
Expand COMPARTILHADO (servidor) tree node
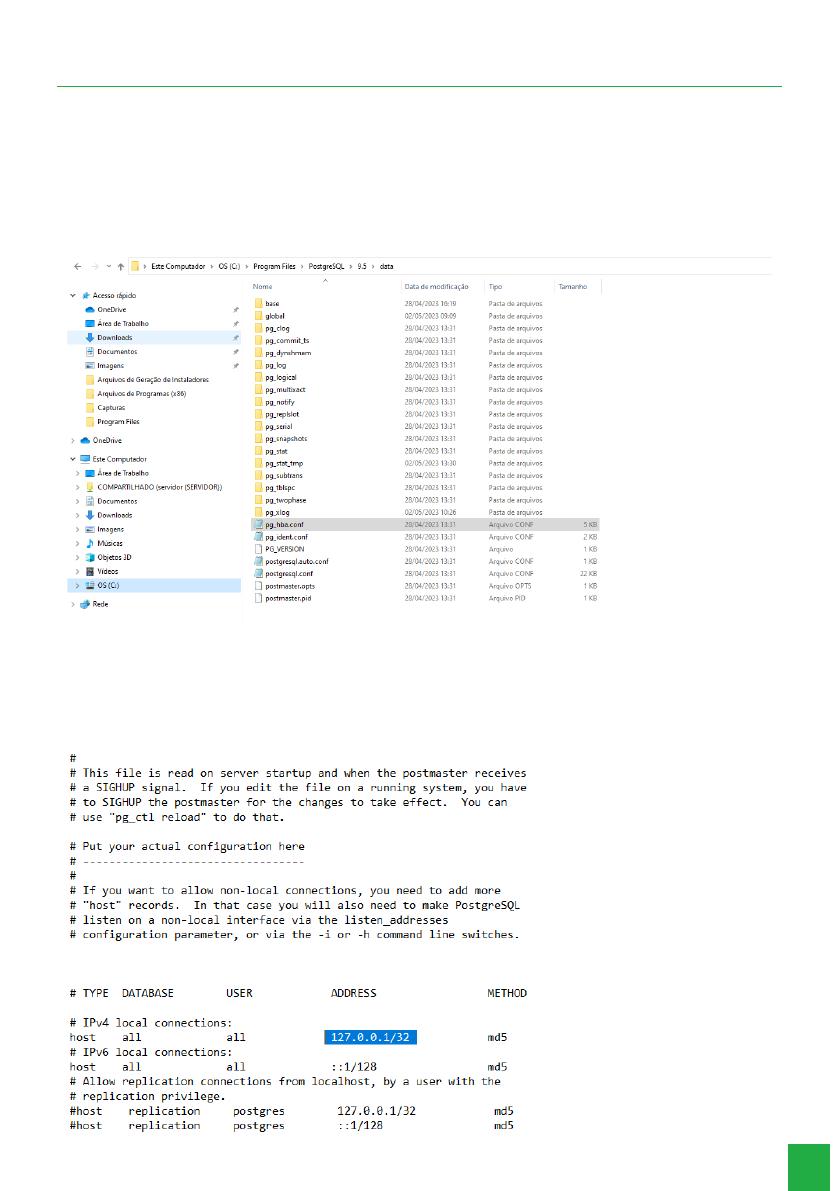[x=77, y=486]
